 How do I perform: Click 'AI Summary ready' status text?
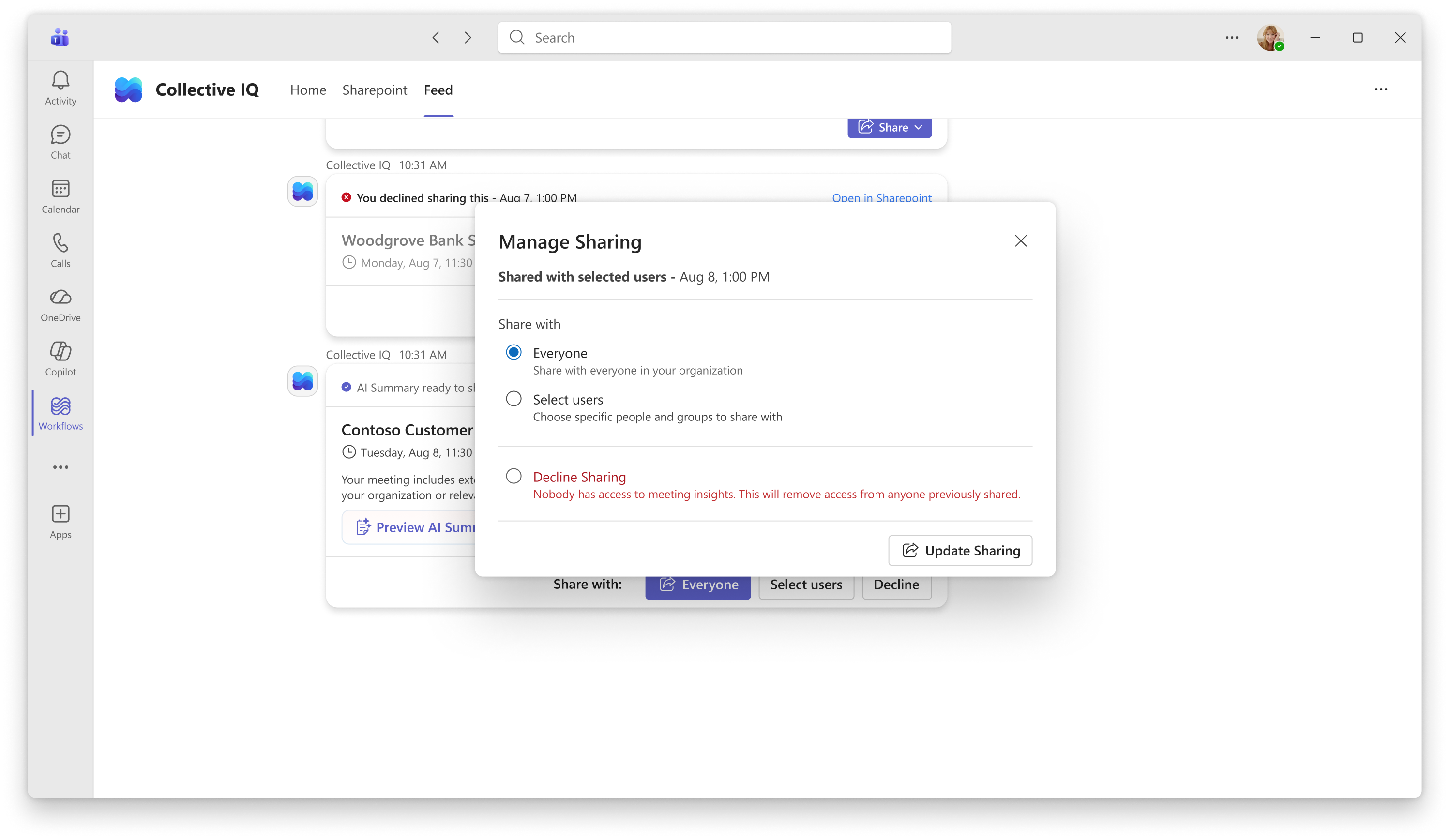(x=416, y=388)
